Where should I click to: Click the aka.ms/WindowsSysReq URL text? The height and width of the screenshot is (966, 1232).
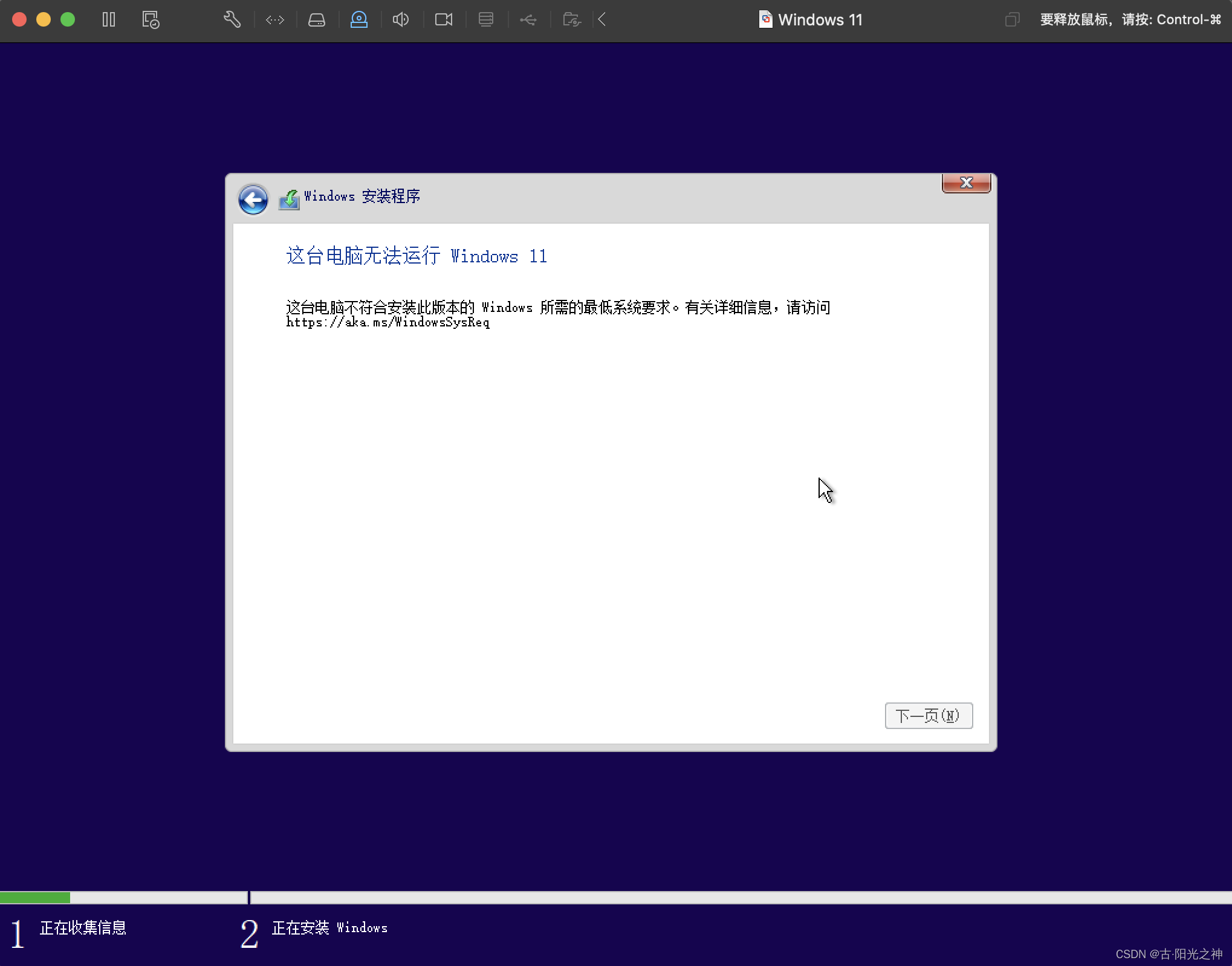(x=387, y=323)
